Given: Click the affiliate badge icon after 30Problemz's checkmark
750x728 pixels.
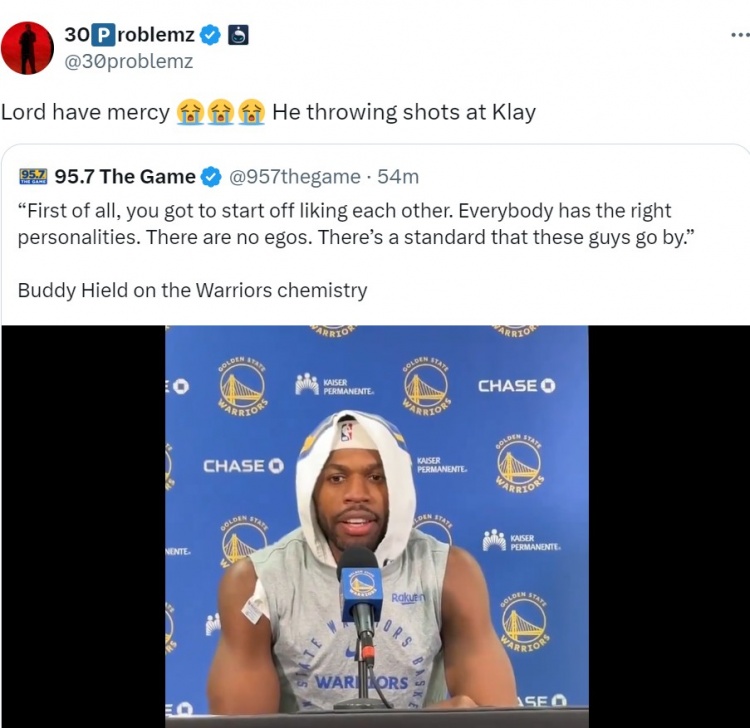Looking at the screenshot, I should [x=238, y=35].
